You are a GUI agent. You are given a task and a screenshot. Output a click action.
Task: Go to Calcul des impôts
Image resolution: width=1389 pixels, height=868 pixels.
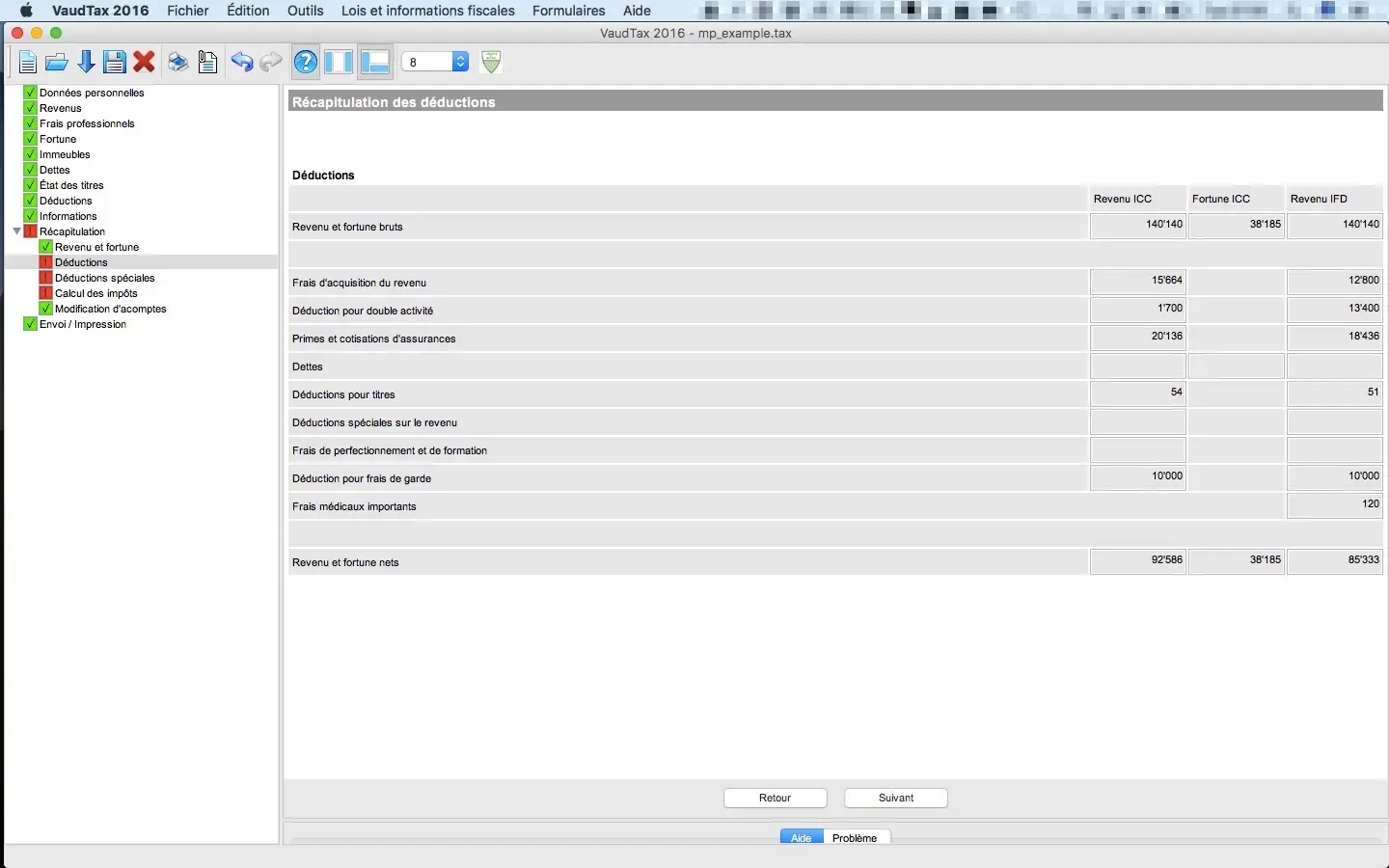[95, 293]
